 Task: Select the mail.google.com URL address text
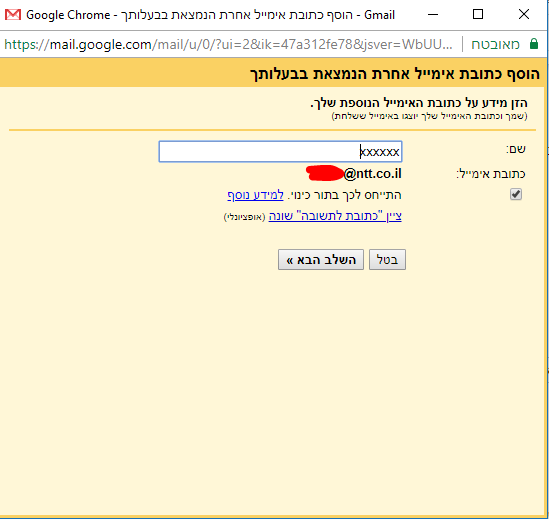pos(228,44)
